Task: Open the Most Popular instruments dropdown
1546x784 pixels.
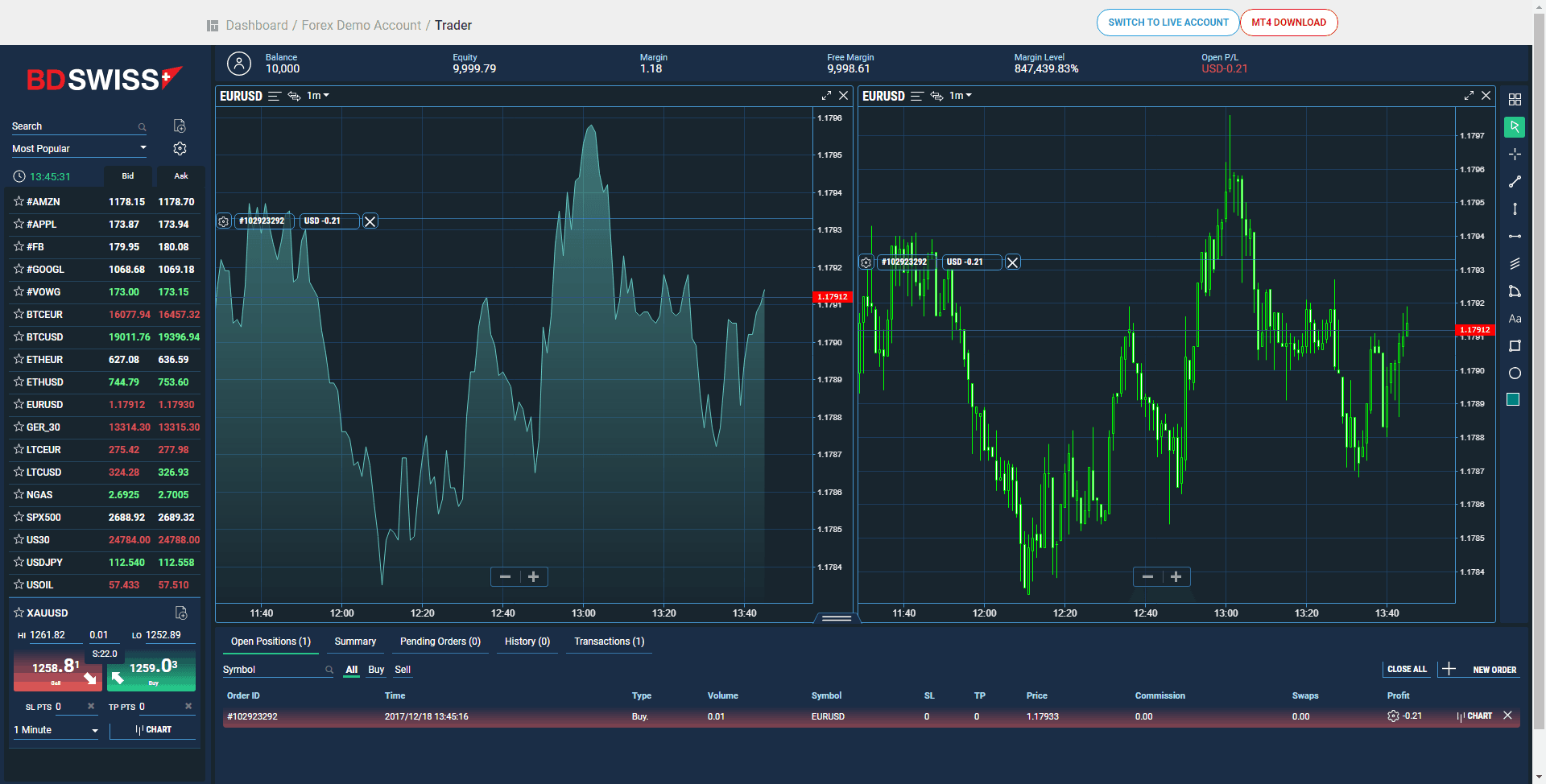Action: point(78,148)
